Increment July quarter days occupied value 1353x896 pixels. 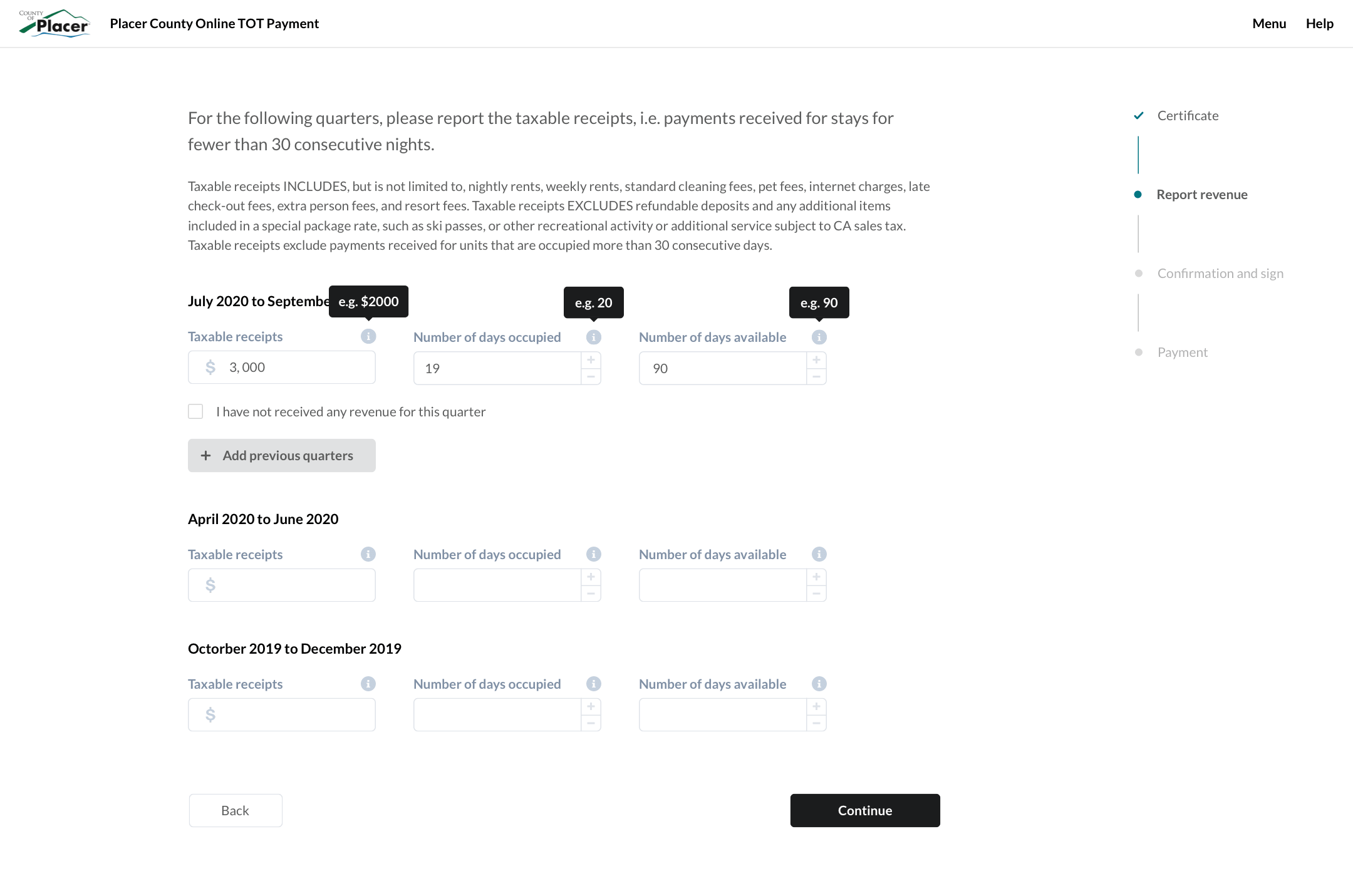point(589,359)
